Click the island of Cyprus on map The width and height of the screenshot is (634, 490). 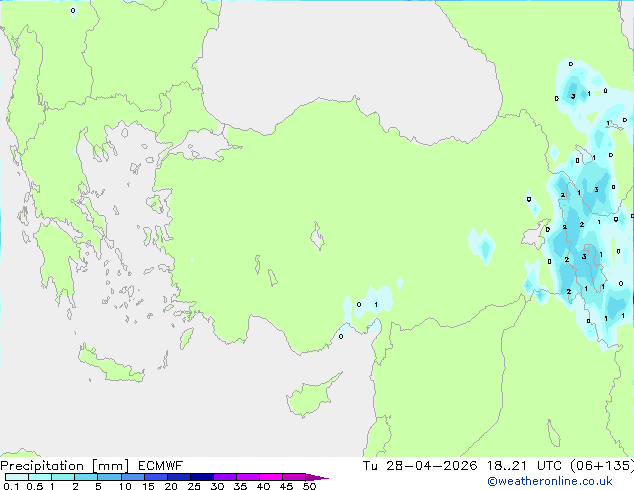(x=309, y=397)
